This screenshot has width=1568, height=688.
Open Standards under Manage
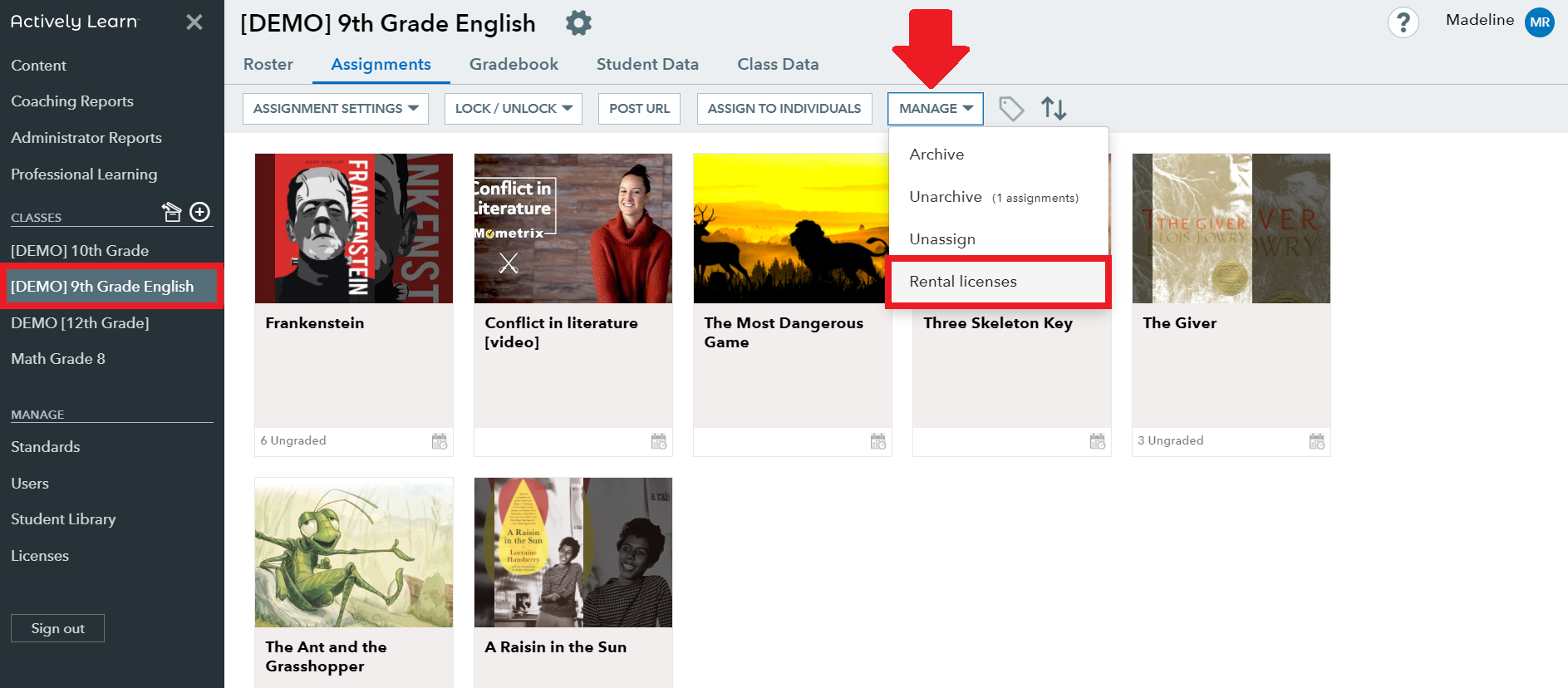[46, 447]
